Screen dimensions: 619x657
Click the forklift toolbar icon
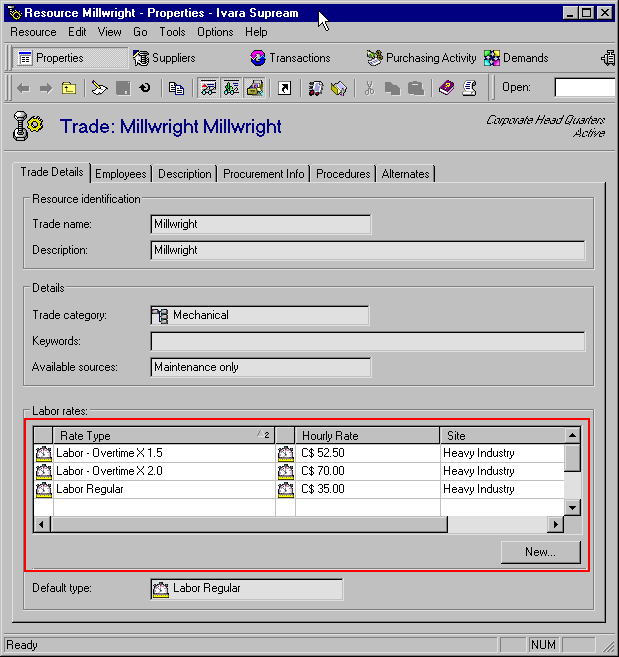tap(316, 88)
